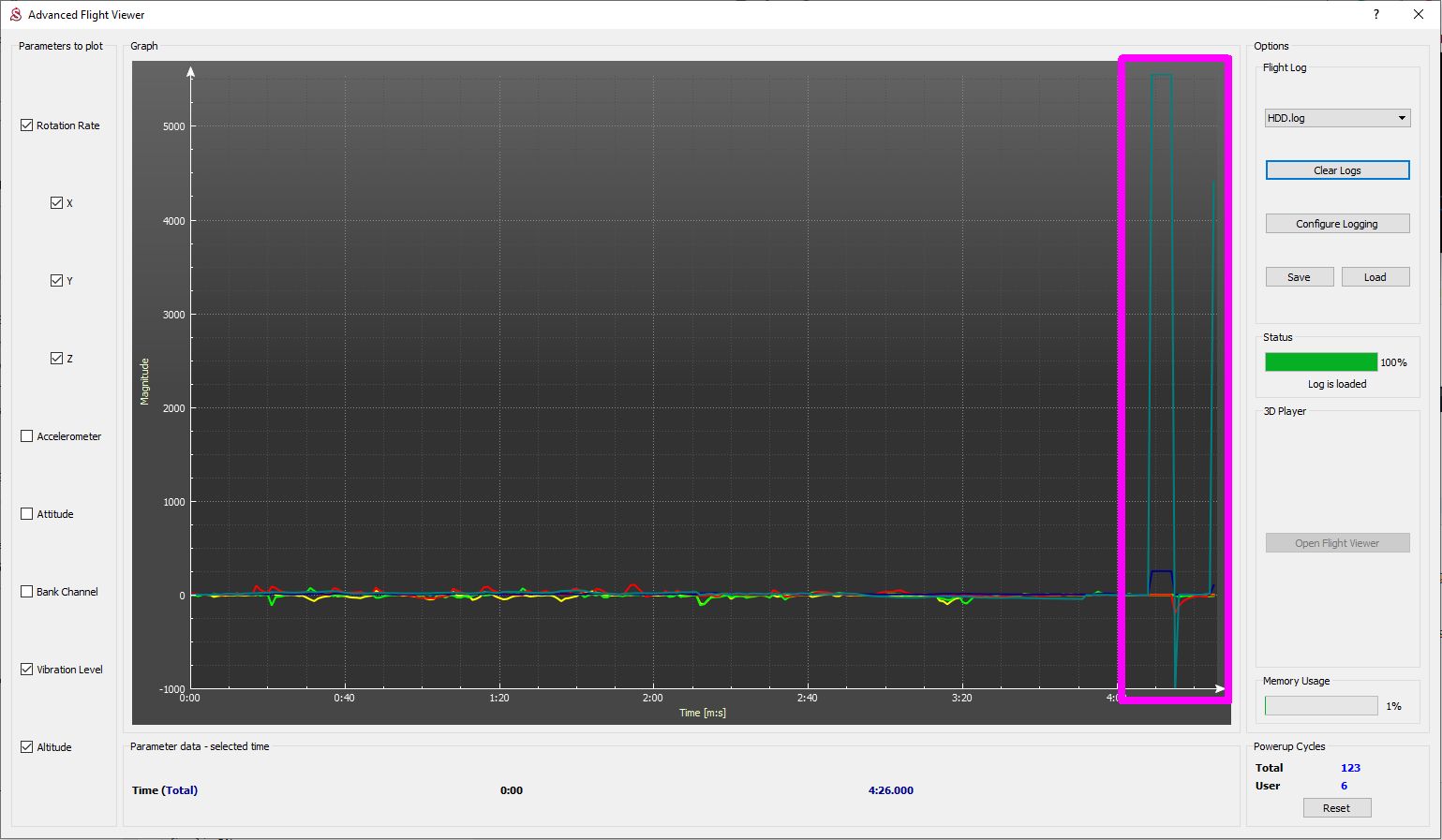Click the help question mark button
This screenshot has height=840, width=1442.
pyautogui.click(x=1375, y=14)
